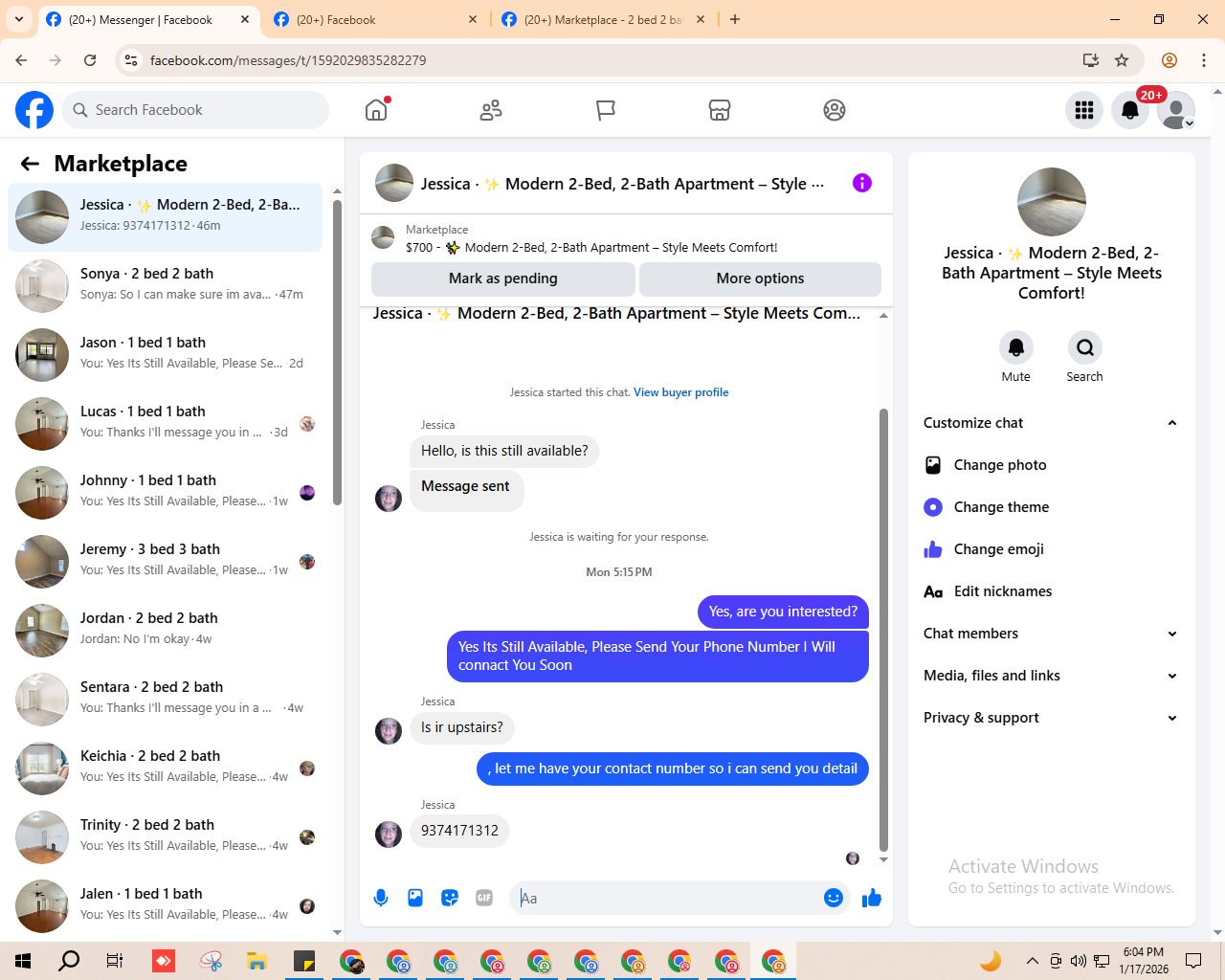Send a voice clip microphone icon
This screenshot has height=980, width=1225.
click(x=381, y=898)
